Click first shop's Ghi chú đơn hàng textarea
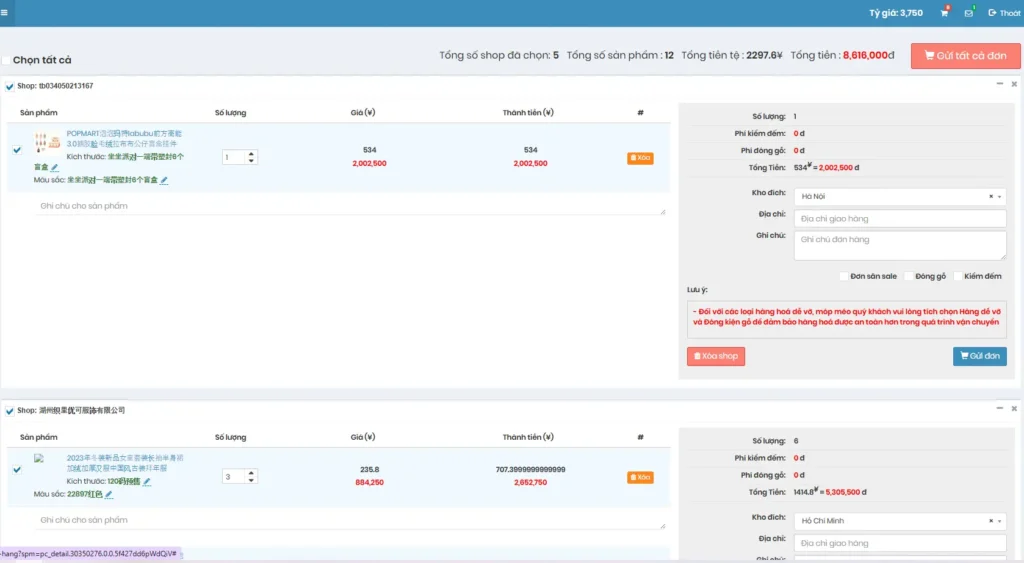Image resolution: width=1024 pixels, height=563 pixels. coord(900,246)
